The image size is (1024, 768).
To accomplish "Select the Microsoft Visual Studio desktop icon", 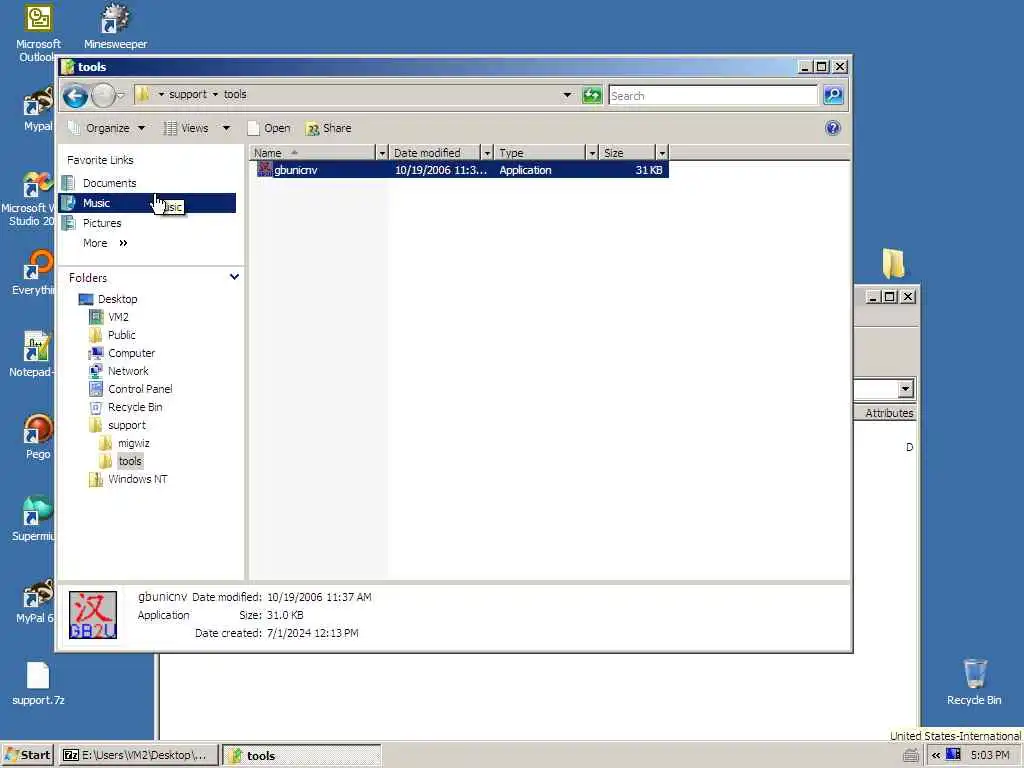I will pyautogui.click(x=29, y=199).
